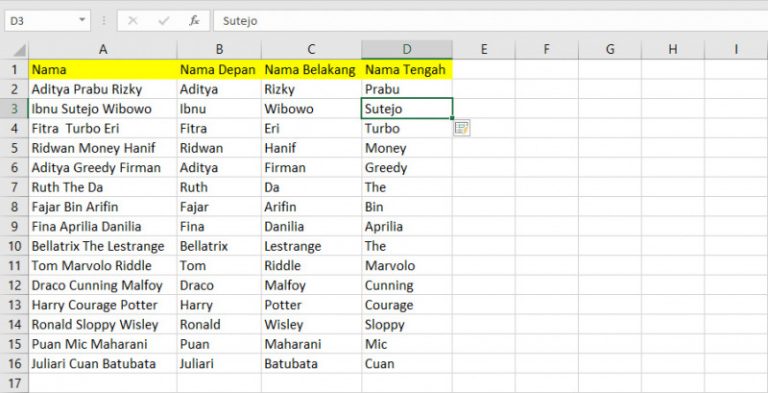Select column C header
This screenshot has height=393, width=768.
(312, 49)
